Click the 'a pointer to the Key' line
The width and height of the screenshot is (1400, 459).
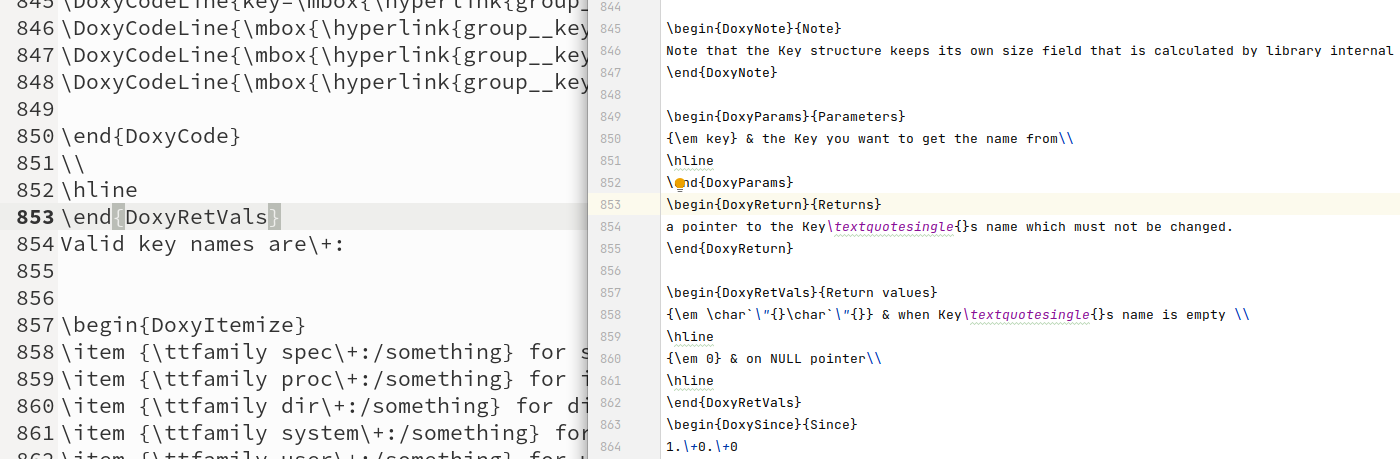(x=950, y=226)
